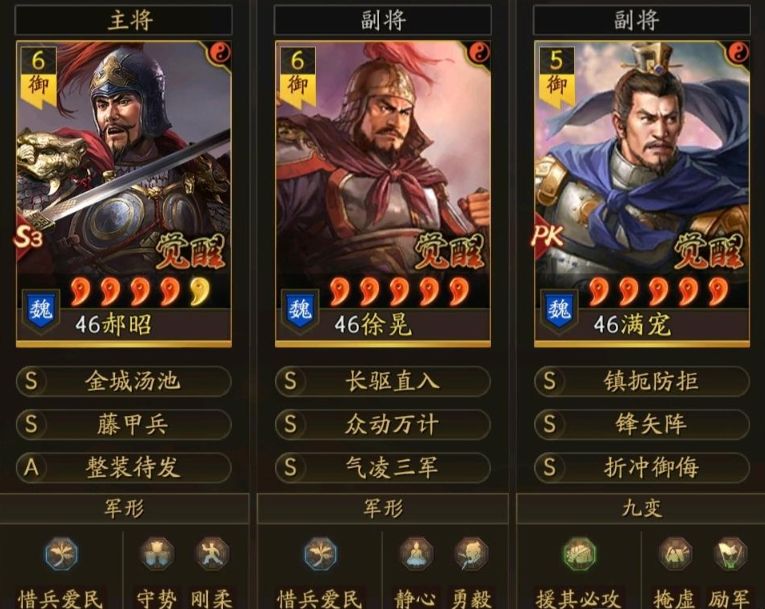Click 郝昭's general card portrait

(123, 194)
